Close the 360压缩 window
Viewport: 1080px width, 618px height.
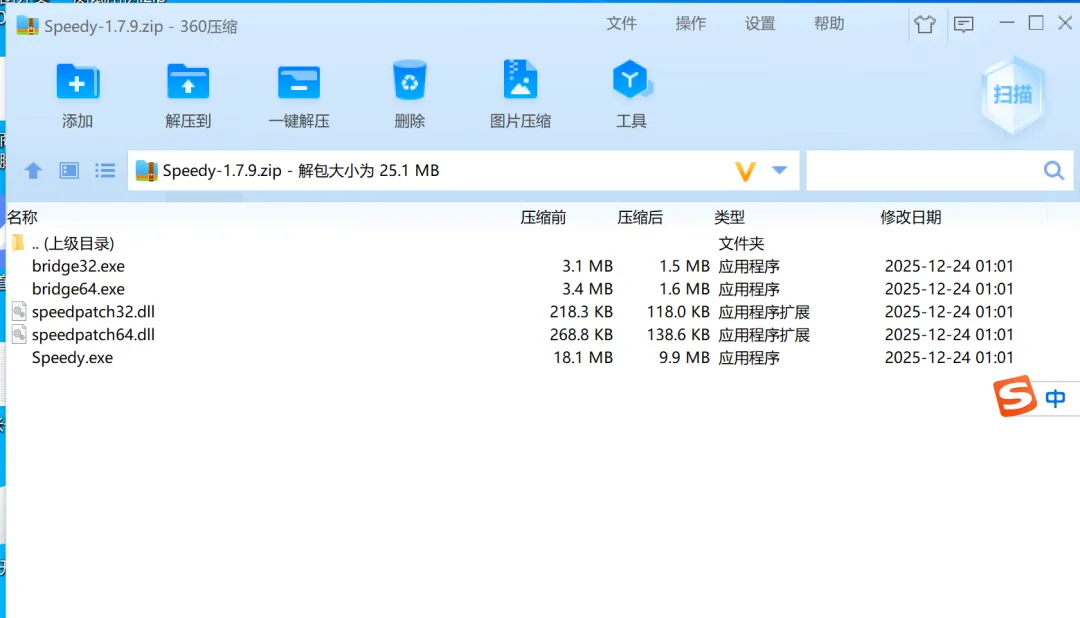pos(1065,23)
